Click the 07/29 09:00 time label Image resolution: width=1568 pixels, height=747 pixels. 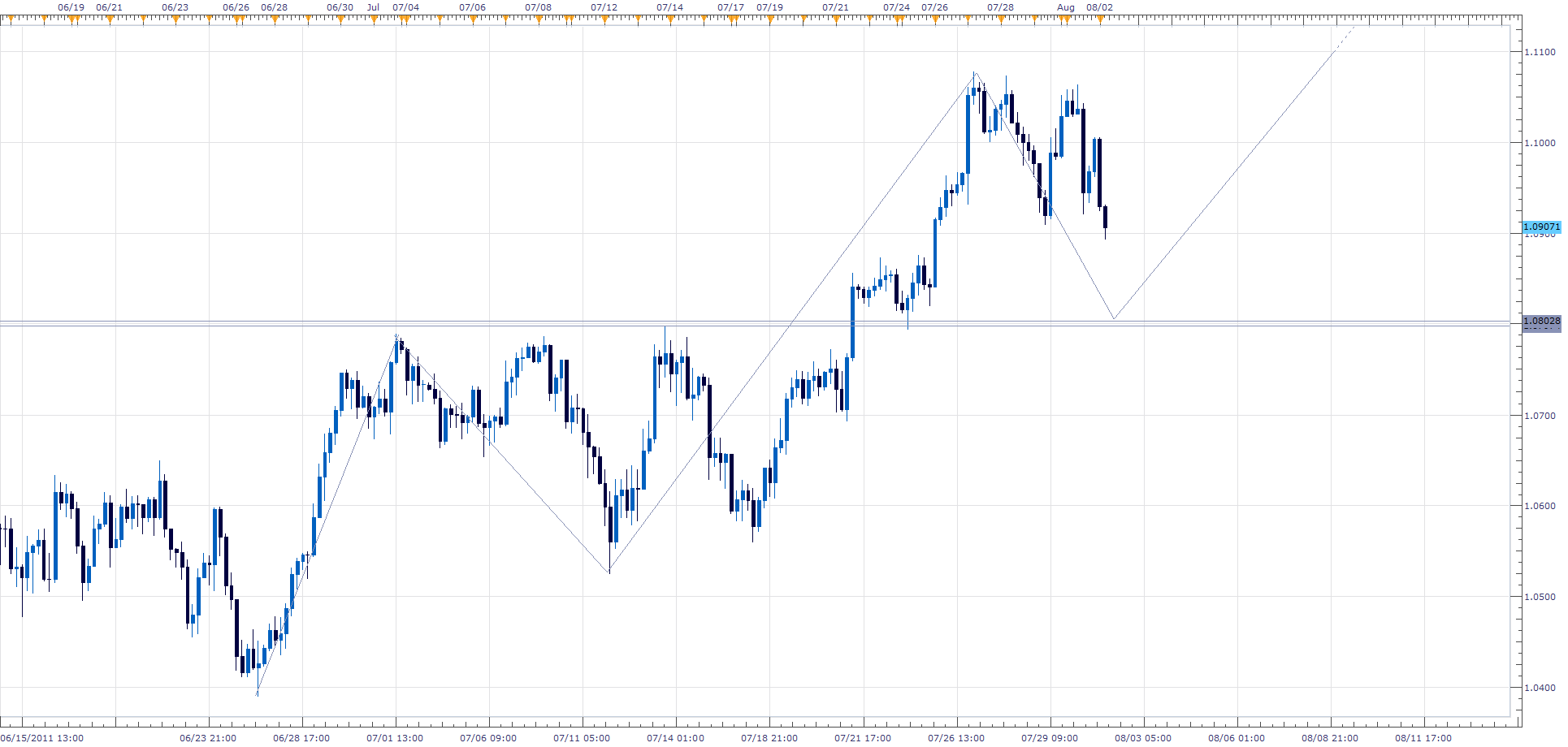click(x=1050, y=738)
